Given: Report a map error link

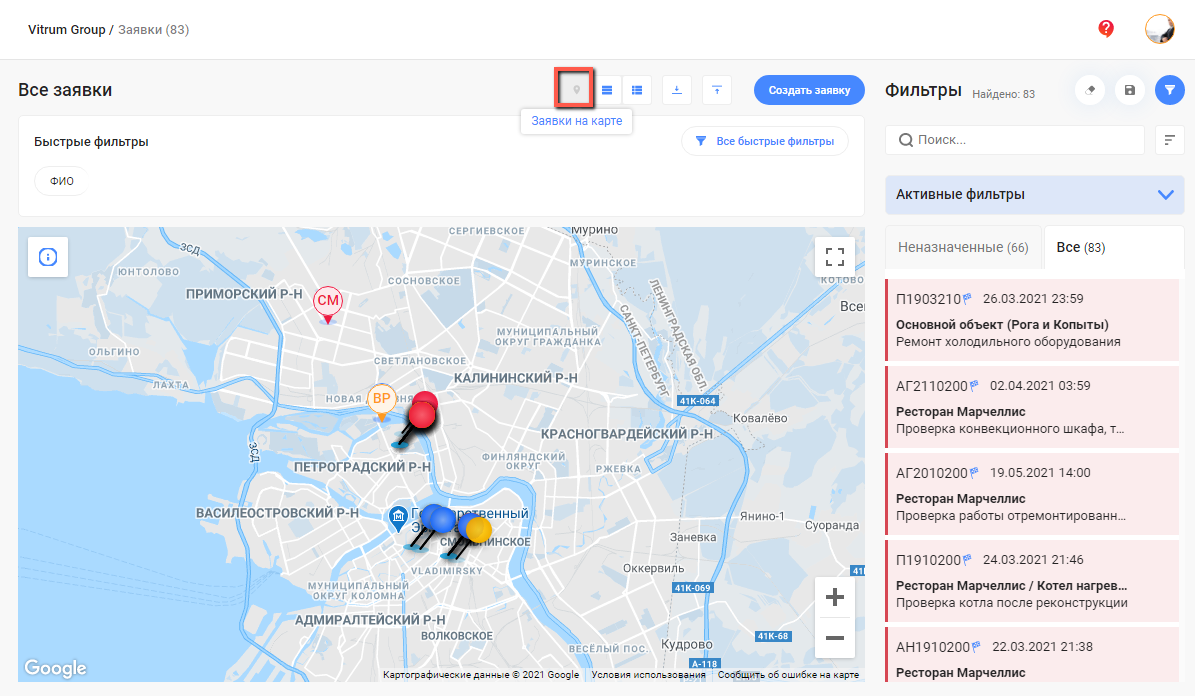Looking at the screenshot, I should (788, 675).
